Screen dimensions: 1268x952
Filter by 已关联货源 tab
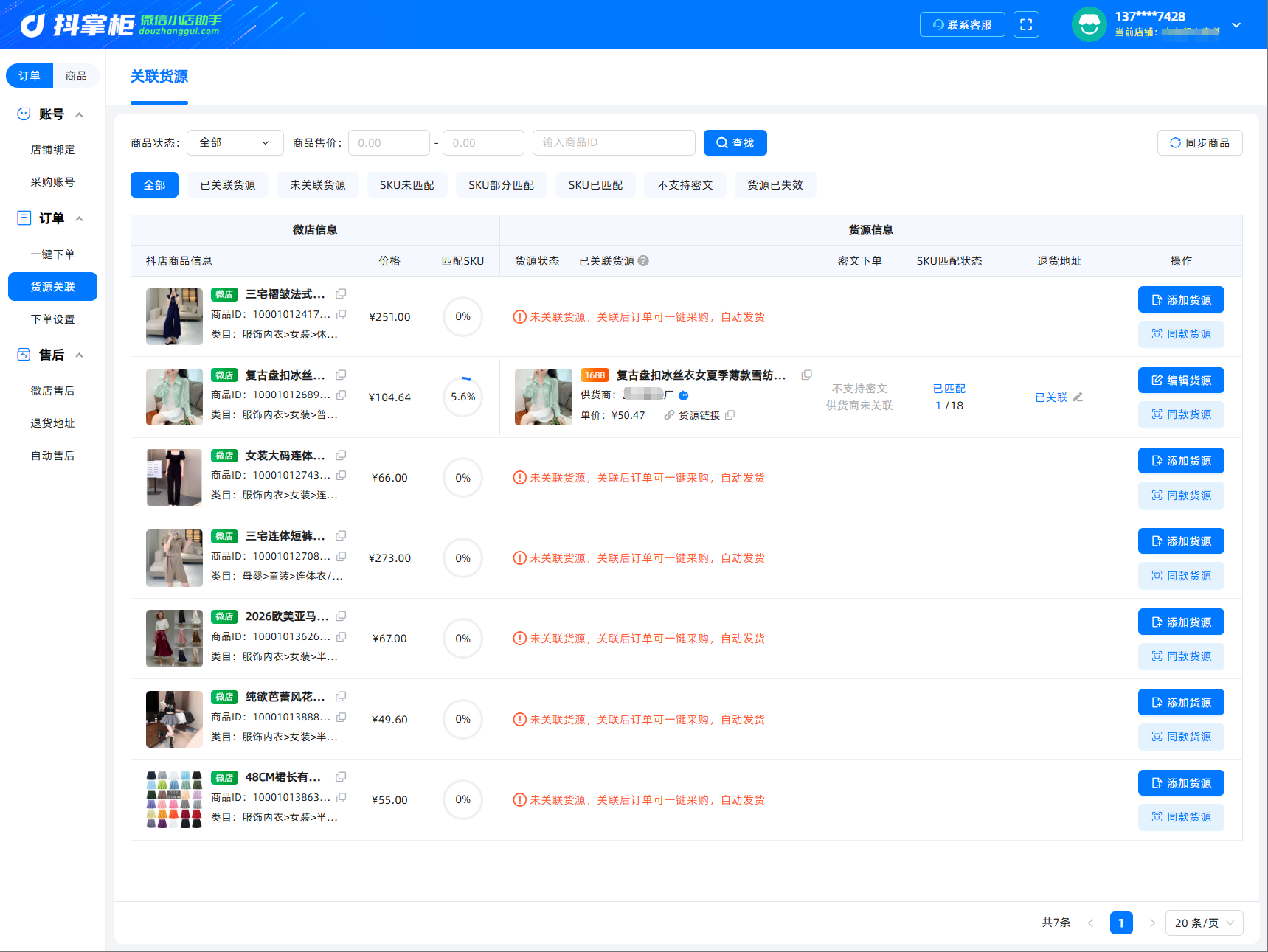[228, 184]
